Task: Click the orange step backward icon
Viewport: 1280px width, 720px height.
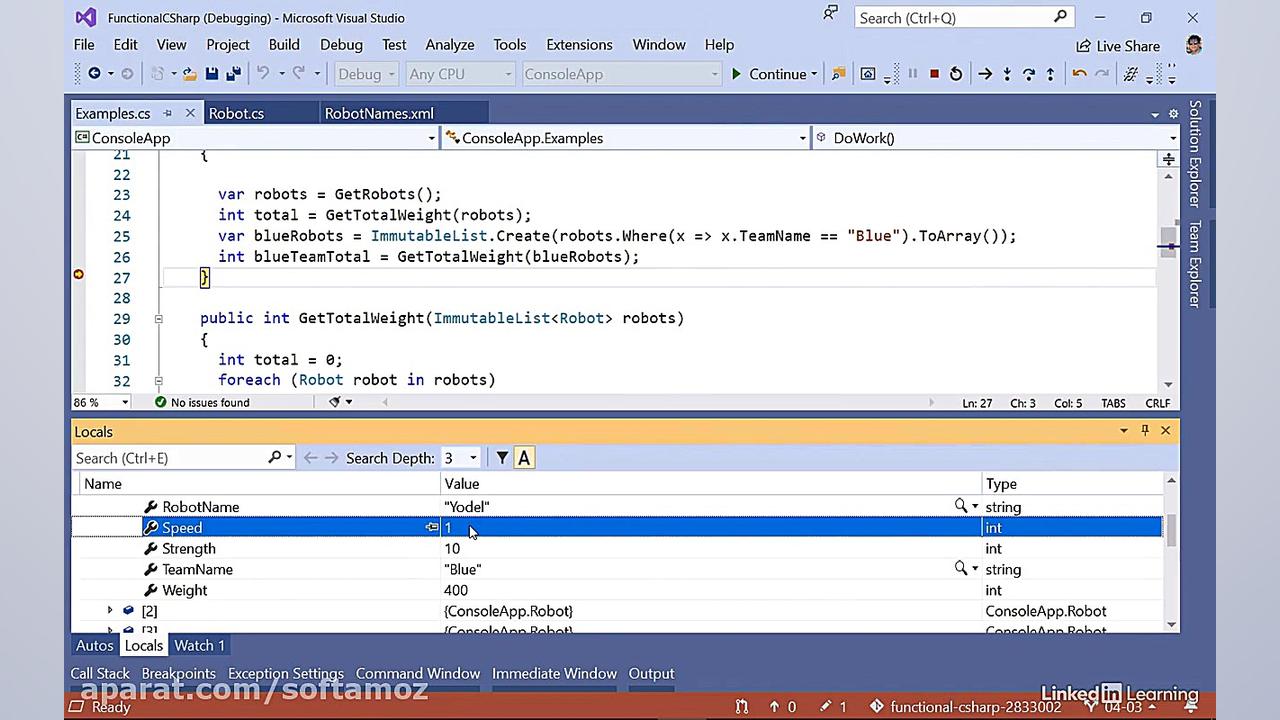Action: point(1079,74)
